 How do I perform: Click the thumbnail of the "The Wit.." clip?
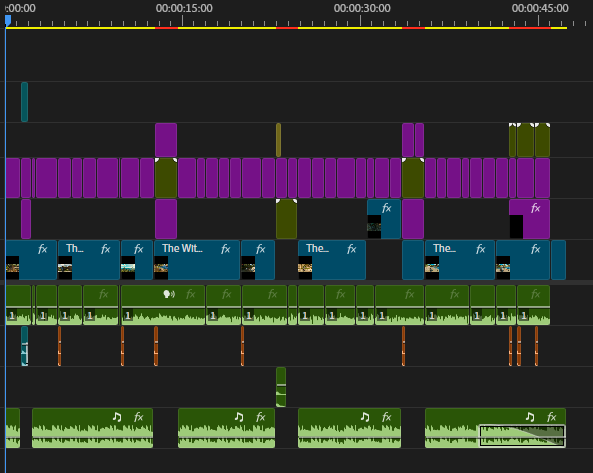[x=161, y=268]
